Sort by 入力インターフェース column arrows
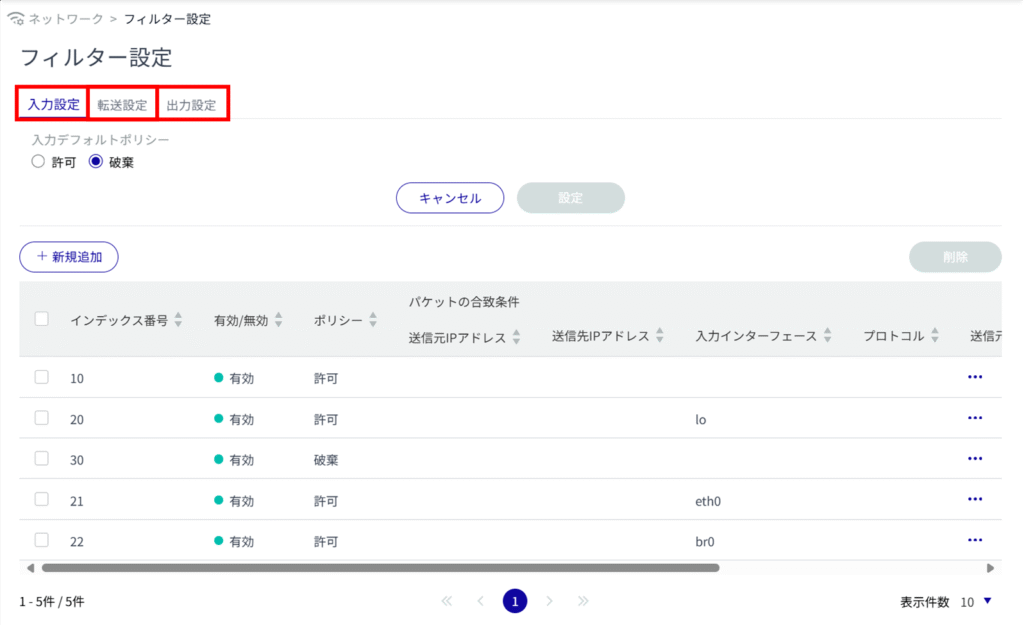 tap(827, 337)
